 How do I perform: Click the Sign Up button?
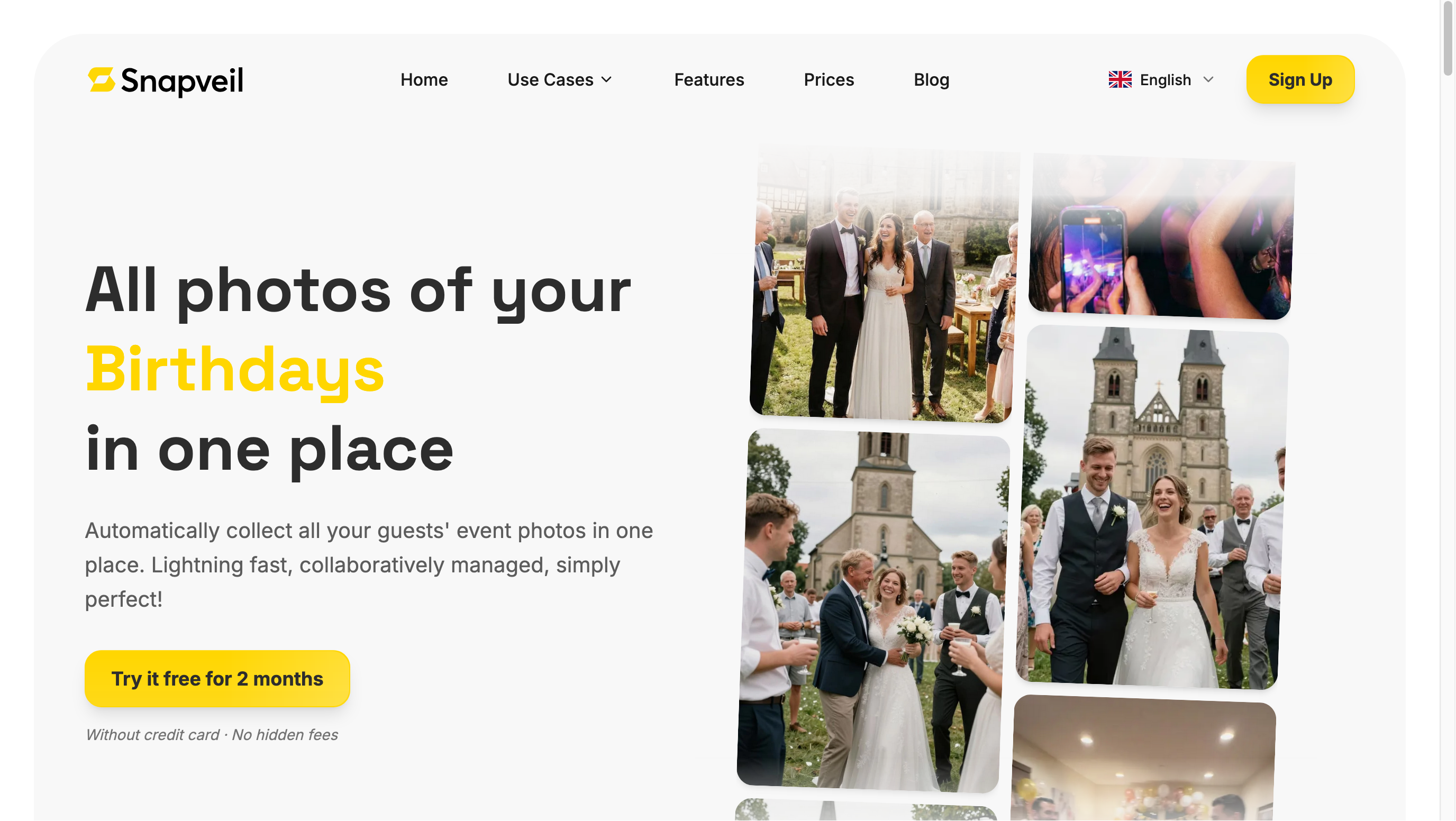click(x=1300, y=80)
